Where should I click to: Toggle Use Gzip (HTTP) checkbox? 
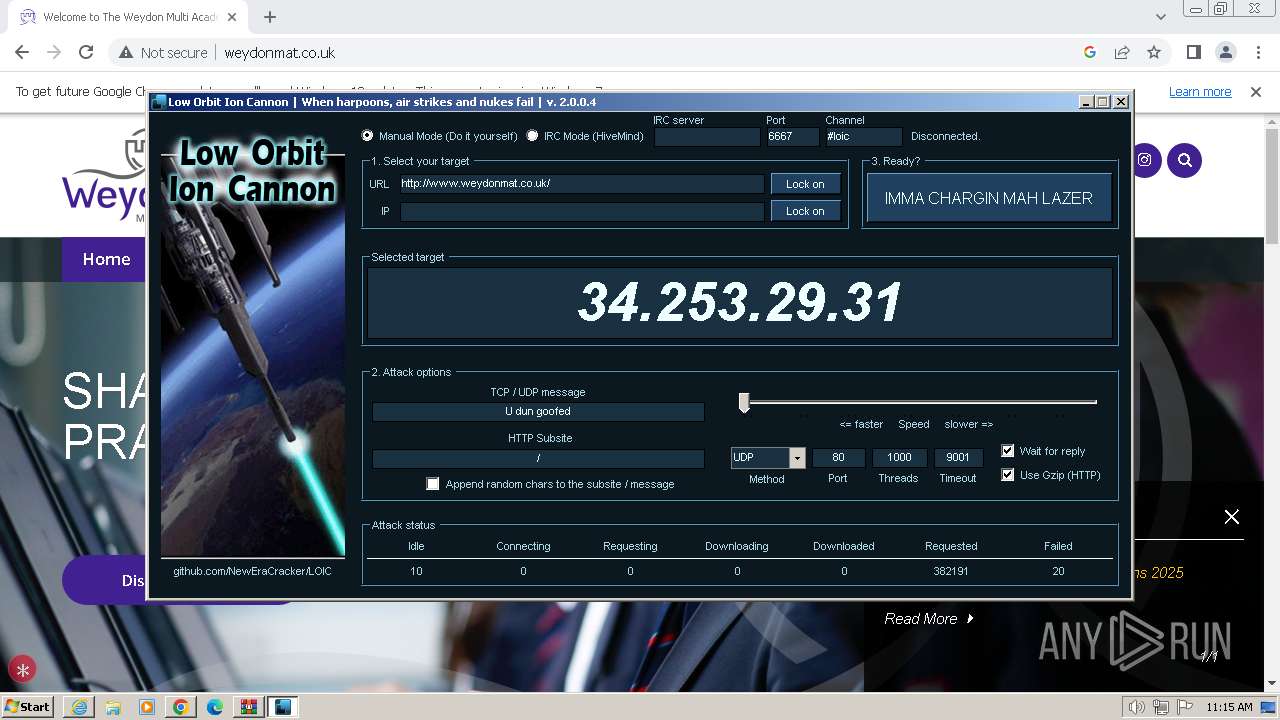click(x=1008, y=475)
